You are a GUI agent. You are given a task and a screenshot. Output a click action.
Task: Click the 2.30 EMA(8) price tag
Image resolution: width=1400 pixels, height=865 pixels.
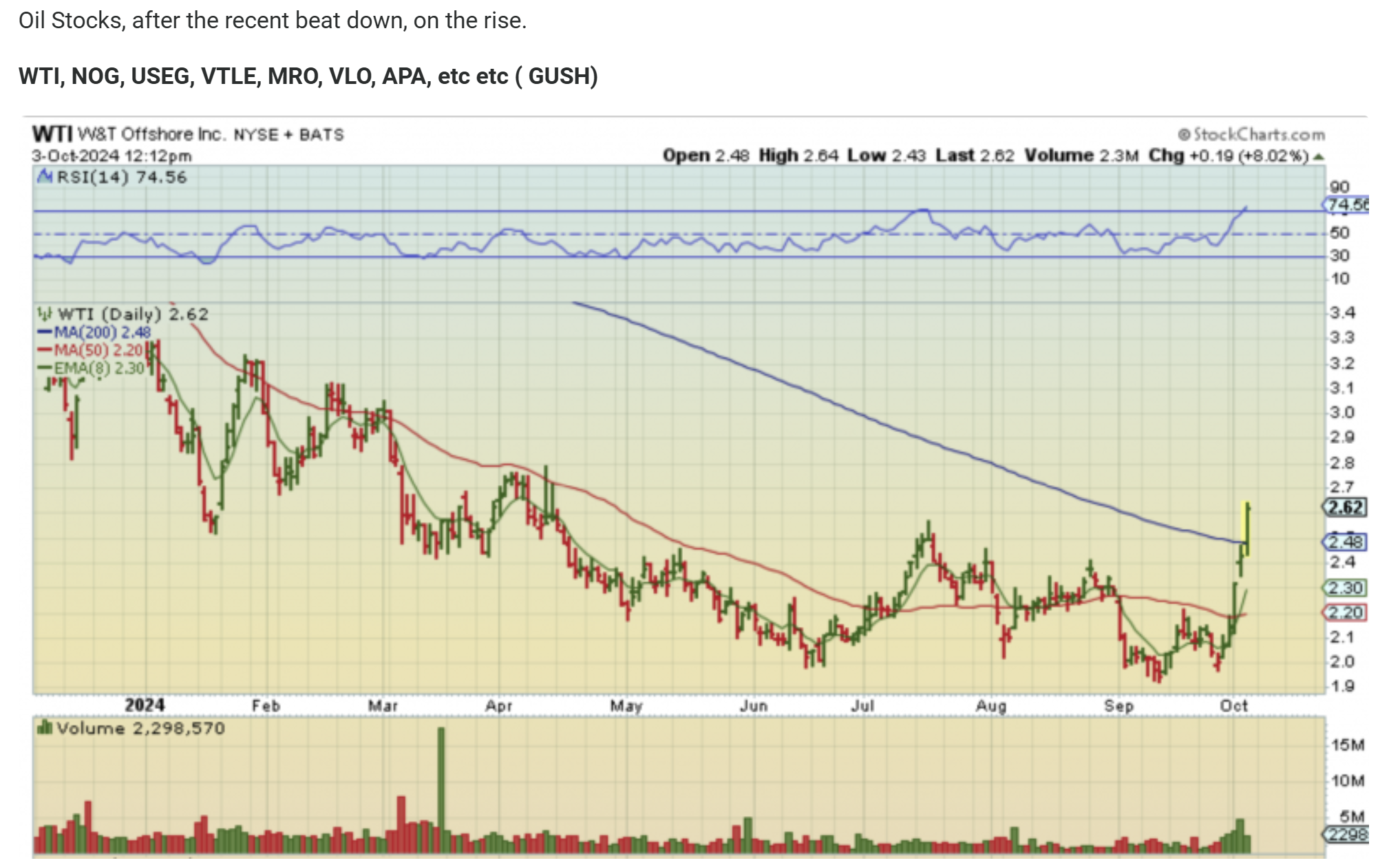click(1345, 588)
